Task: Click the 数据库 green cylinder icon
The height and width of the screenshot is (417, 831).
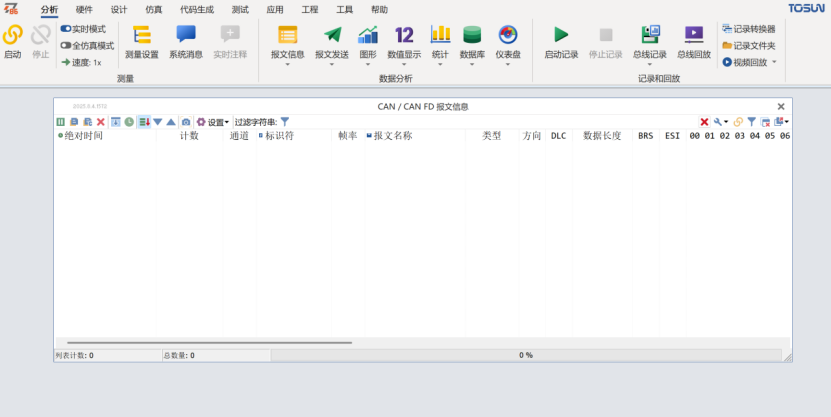Action: [472, 35]
